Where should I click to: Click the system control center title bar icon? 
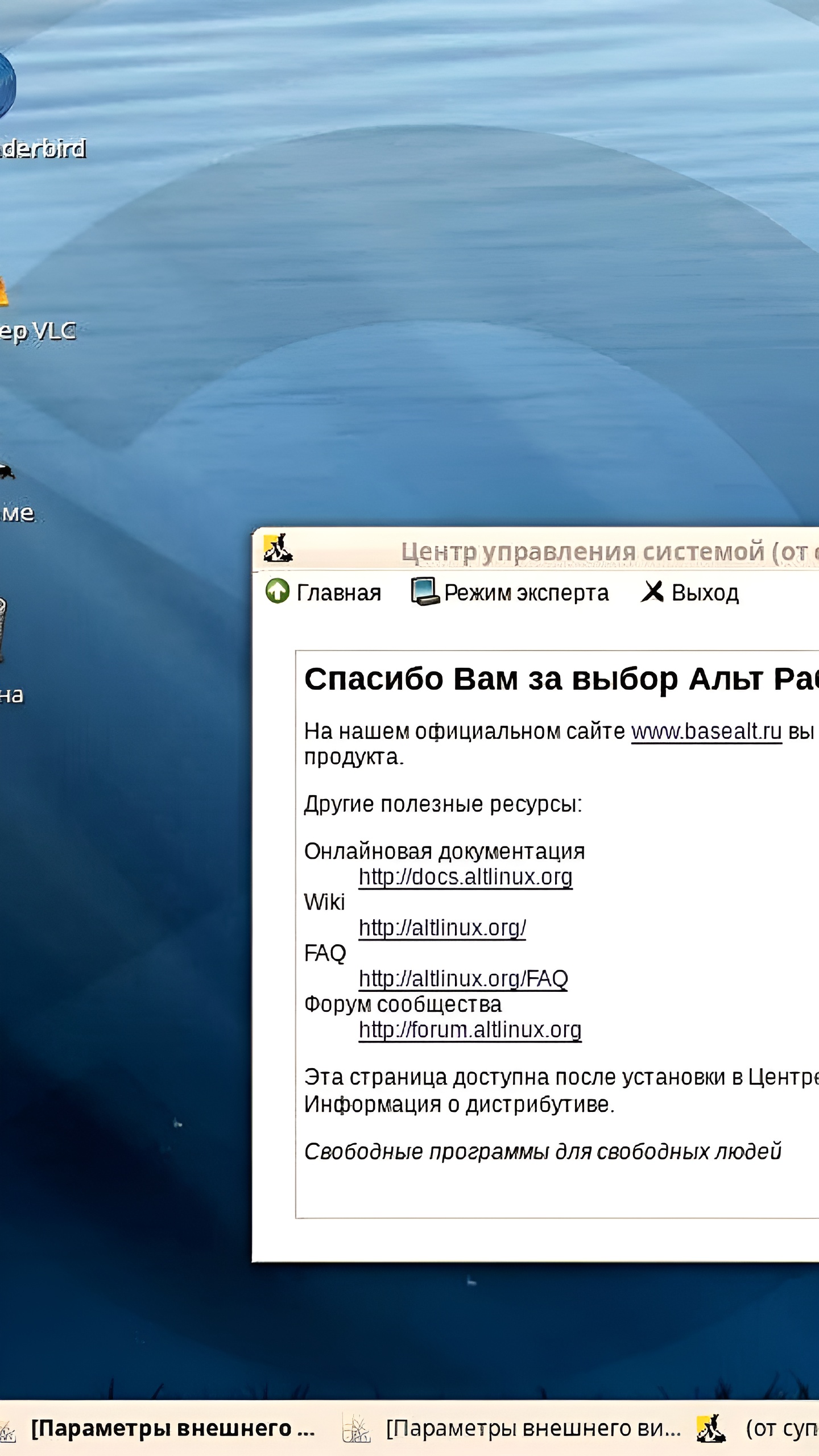[278, 548]
